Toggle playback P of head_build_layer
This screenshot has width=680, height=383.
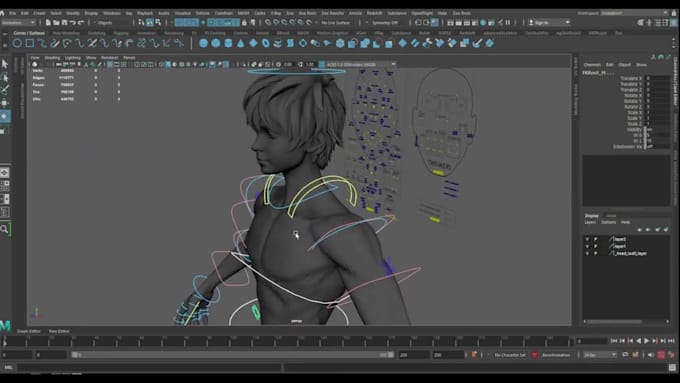[595, 253]
